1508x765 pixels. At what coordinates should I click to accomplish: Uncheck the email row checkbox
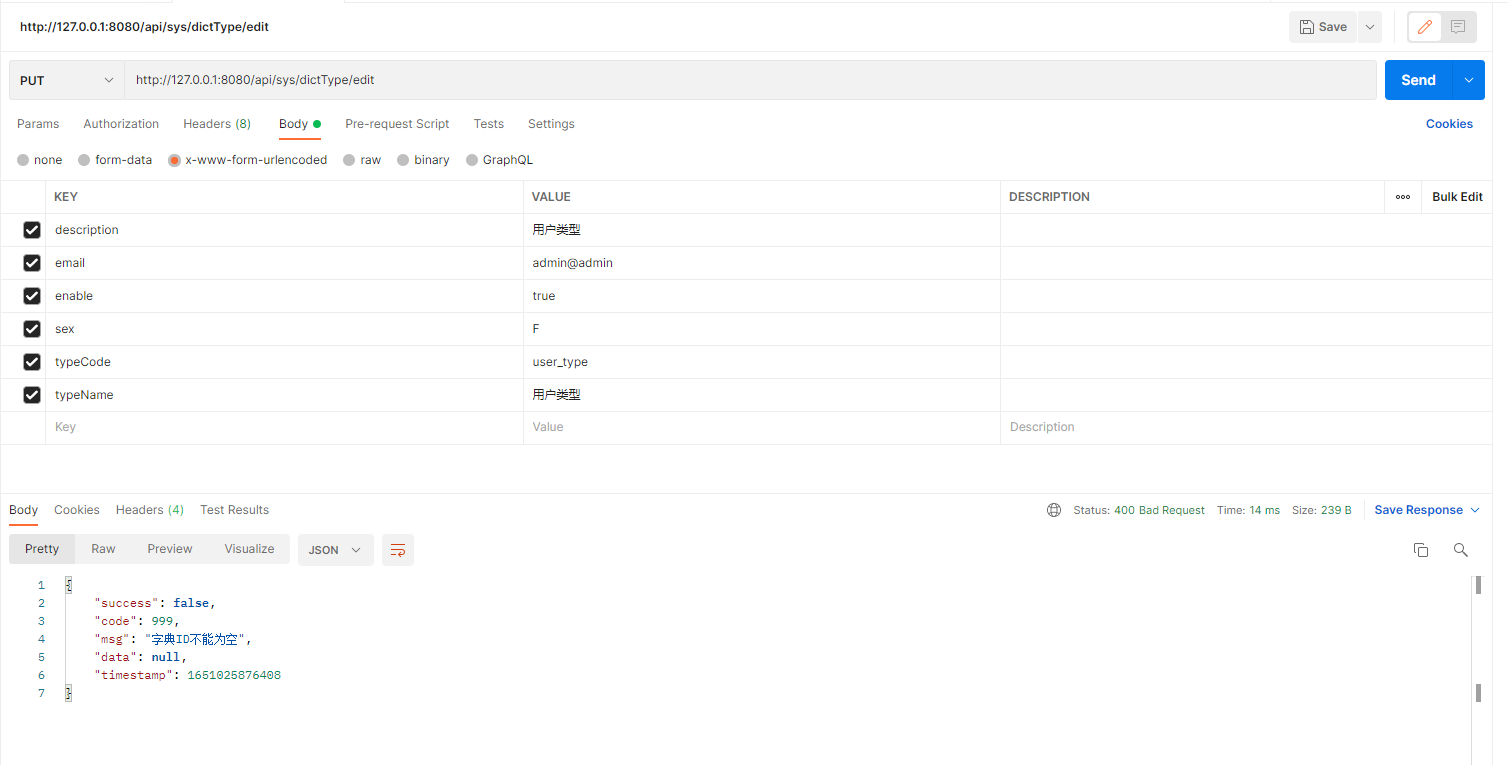[32, 263]
